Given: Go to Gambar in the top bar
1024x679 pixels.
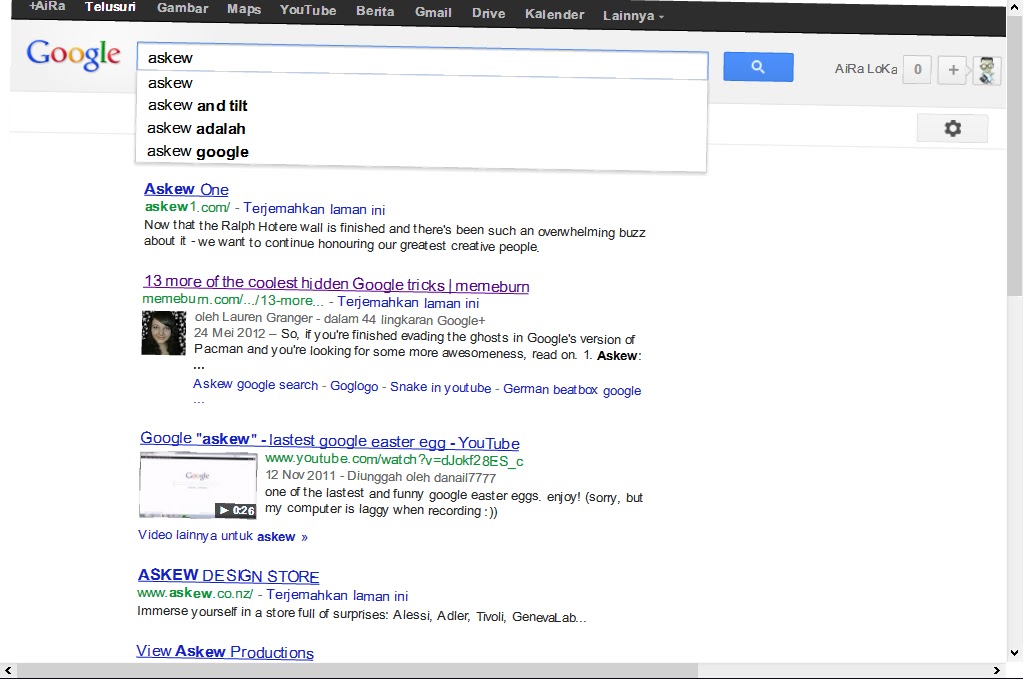Looking at the screenshot, I should pyautogui.click(x=182, y=8).
